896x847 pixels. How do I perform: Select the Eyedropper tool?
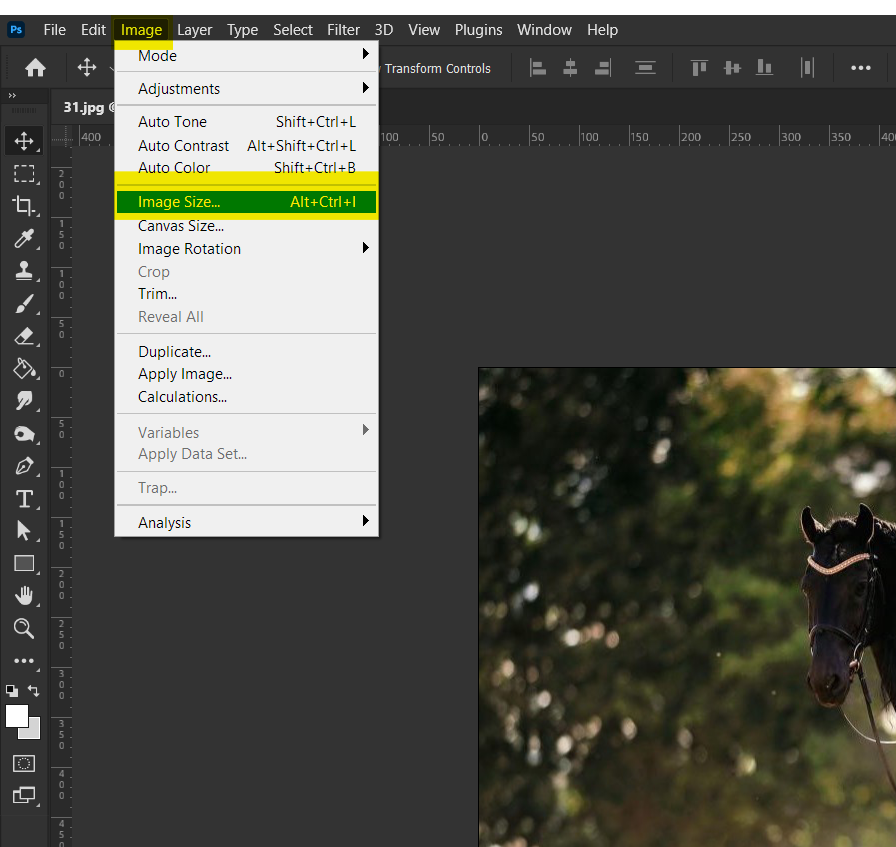24,238
